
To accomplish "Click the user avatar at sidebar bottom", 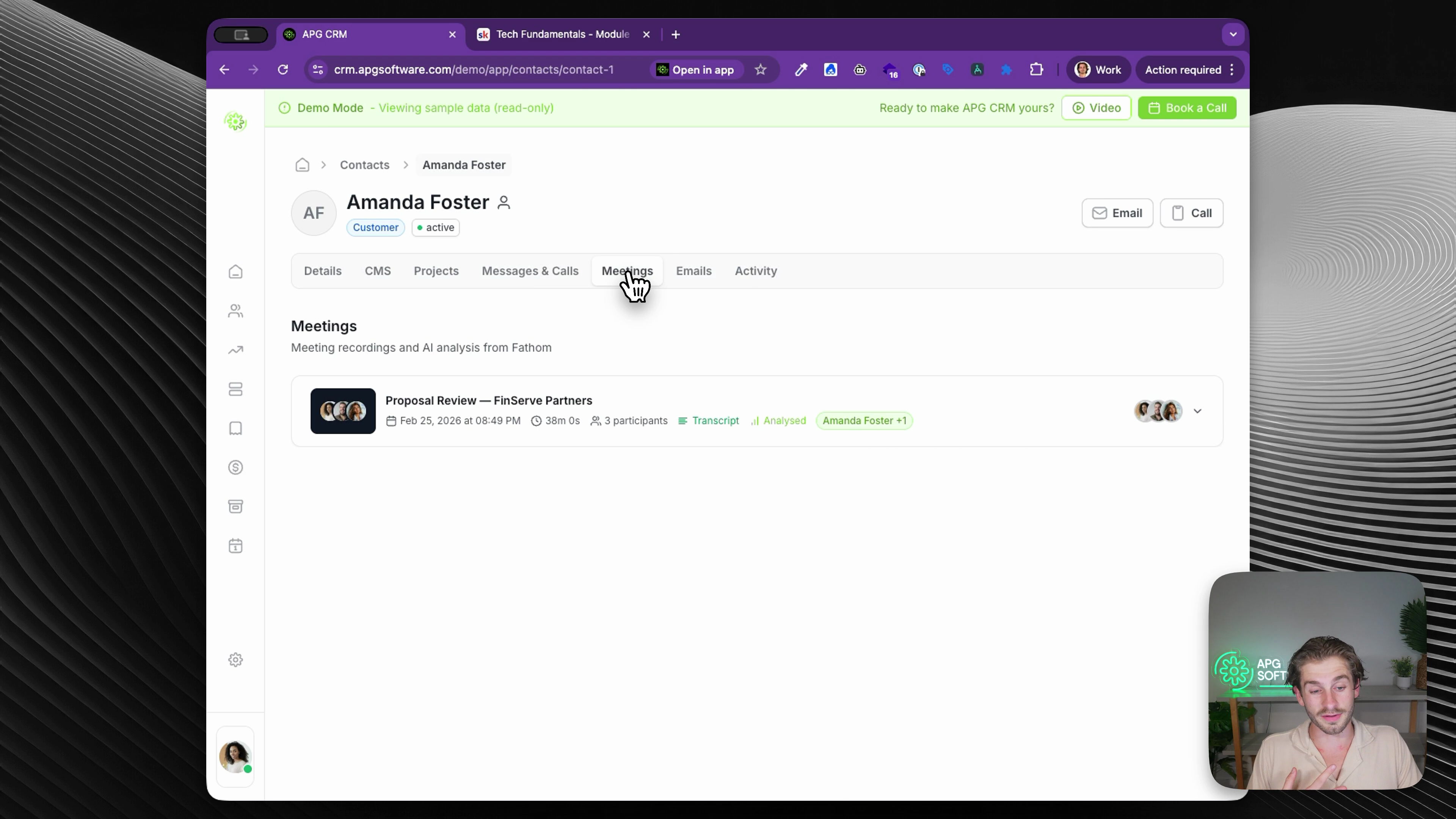I will point(235,756).
